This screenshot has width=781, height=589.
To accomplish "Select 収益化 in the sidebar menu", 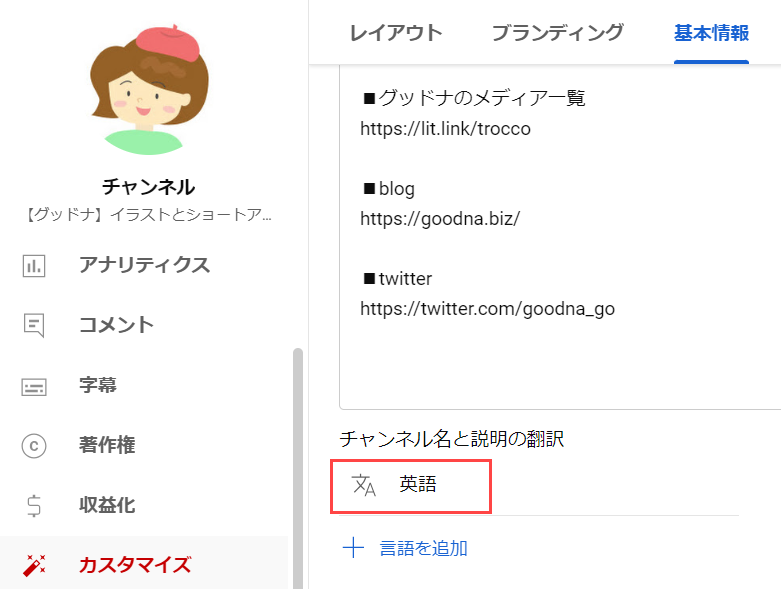I will (x=107, y=505).
